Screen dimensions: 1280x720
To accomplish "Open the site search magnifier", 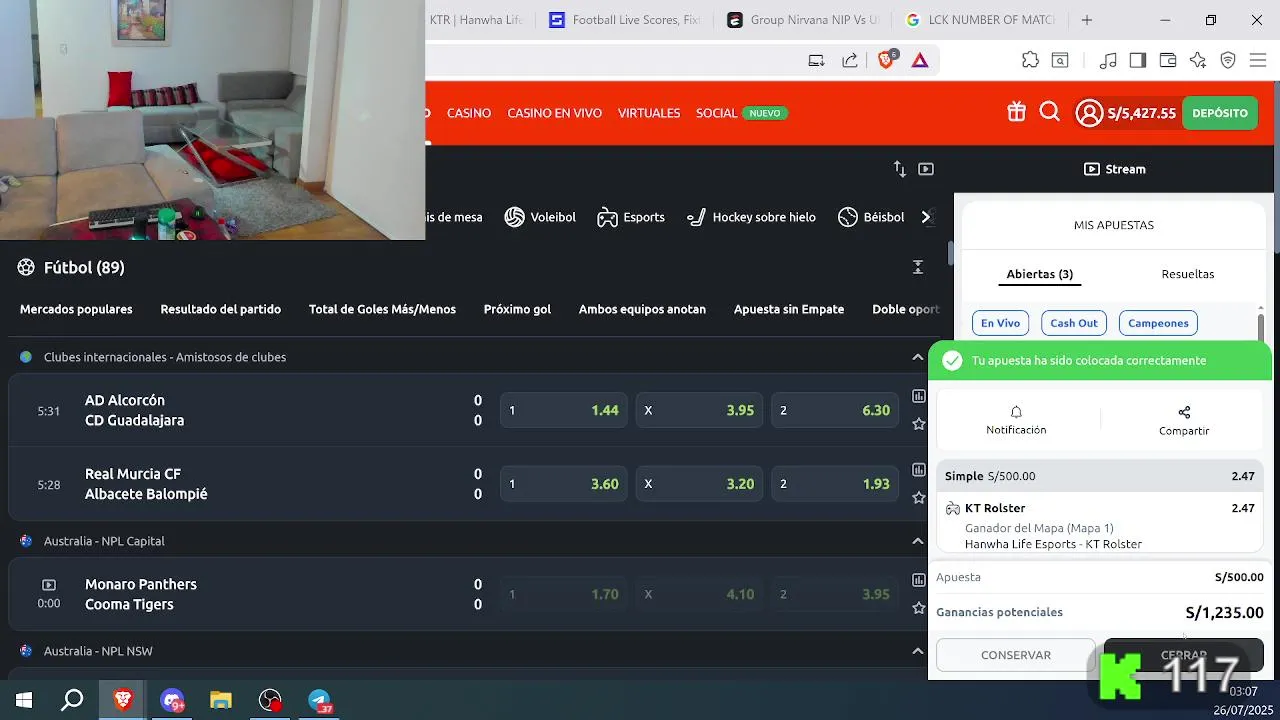I will (1049, 112).
